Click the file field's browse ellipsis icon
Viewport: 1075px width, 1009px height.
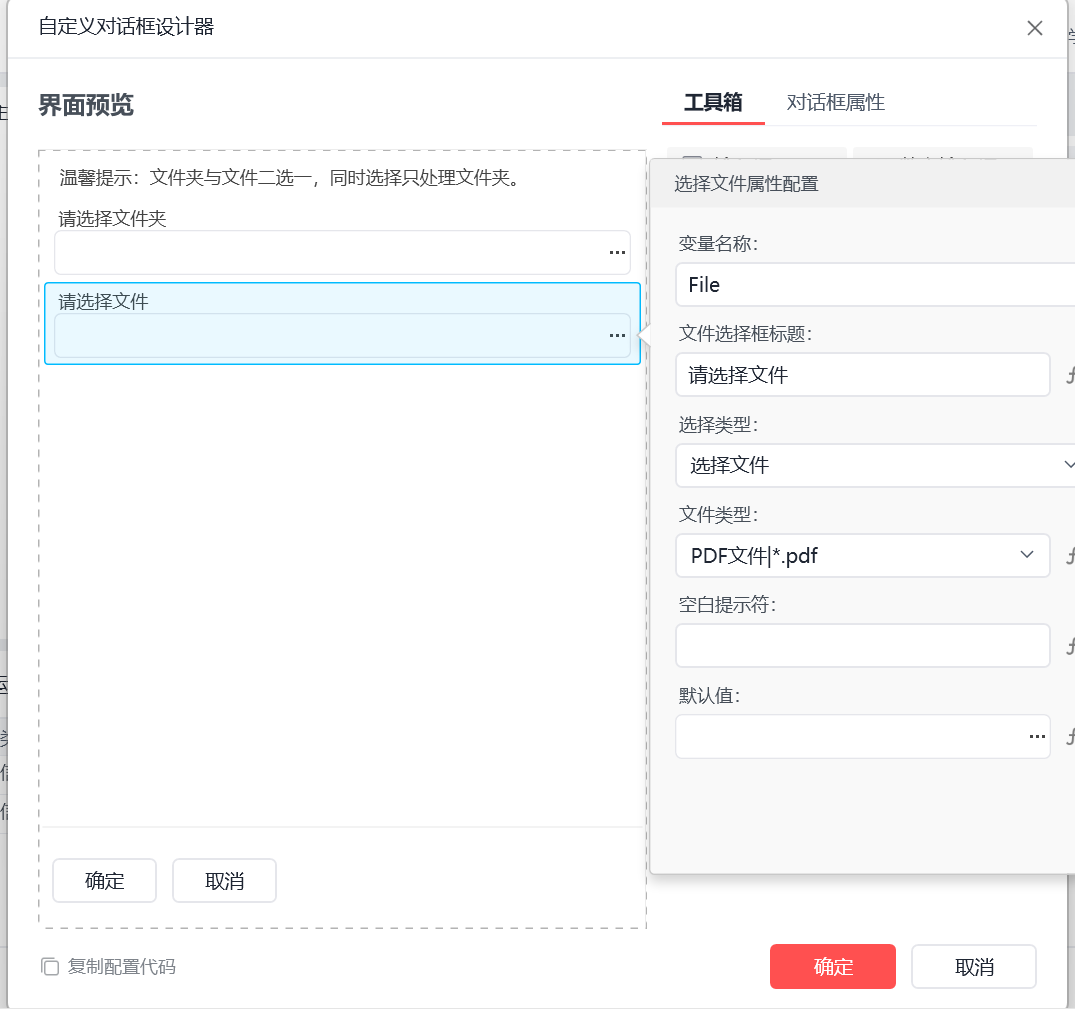pyautogui.click(x=617, y=336)
